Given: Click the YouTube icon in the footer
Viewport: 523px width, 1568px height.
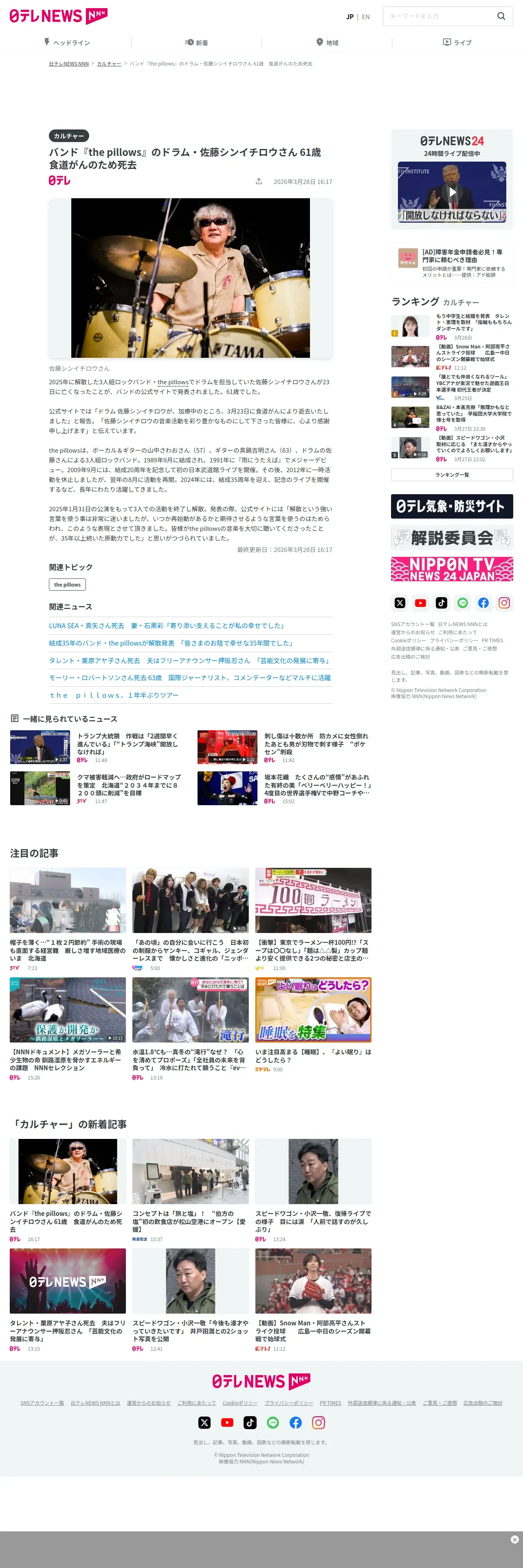Looking at the screenshot, I should coord(227,1423).
